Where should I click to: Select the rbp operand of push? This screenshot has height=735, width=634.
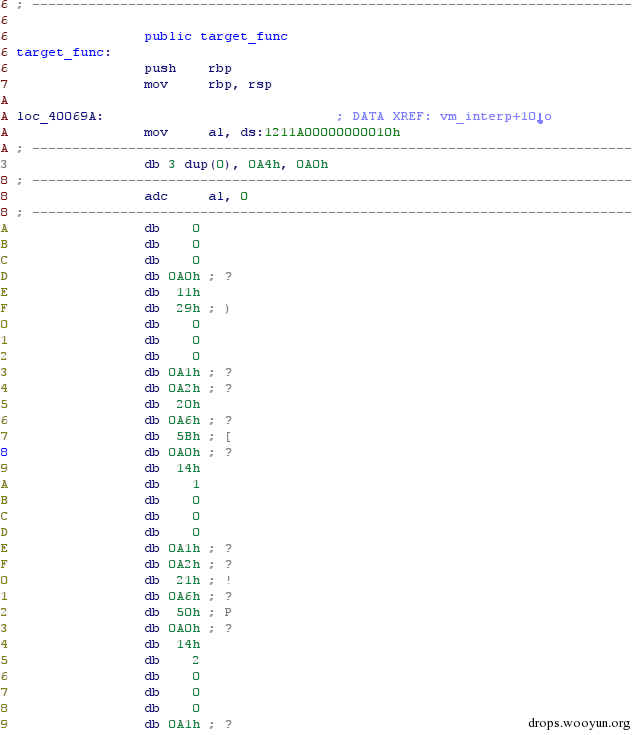pos(220,68)
